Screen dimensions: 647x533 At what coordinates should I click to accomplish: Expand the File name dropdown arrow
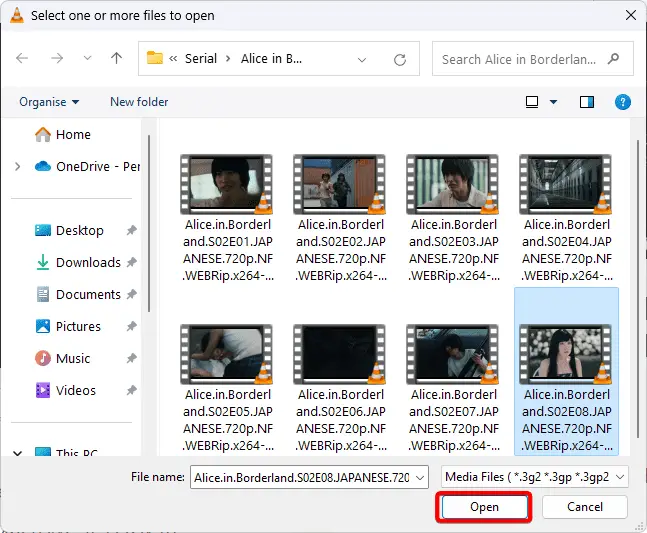pyautogui.click(x=420, y=478)
